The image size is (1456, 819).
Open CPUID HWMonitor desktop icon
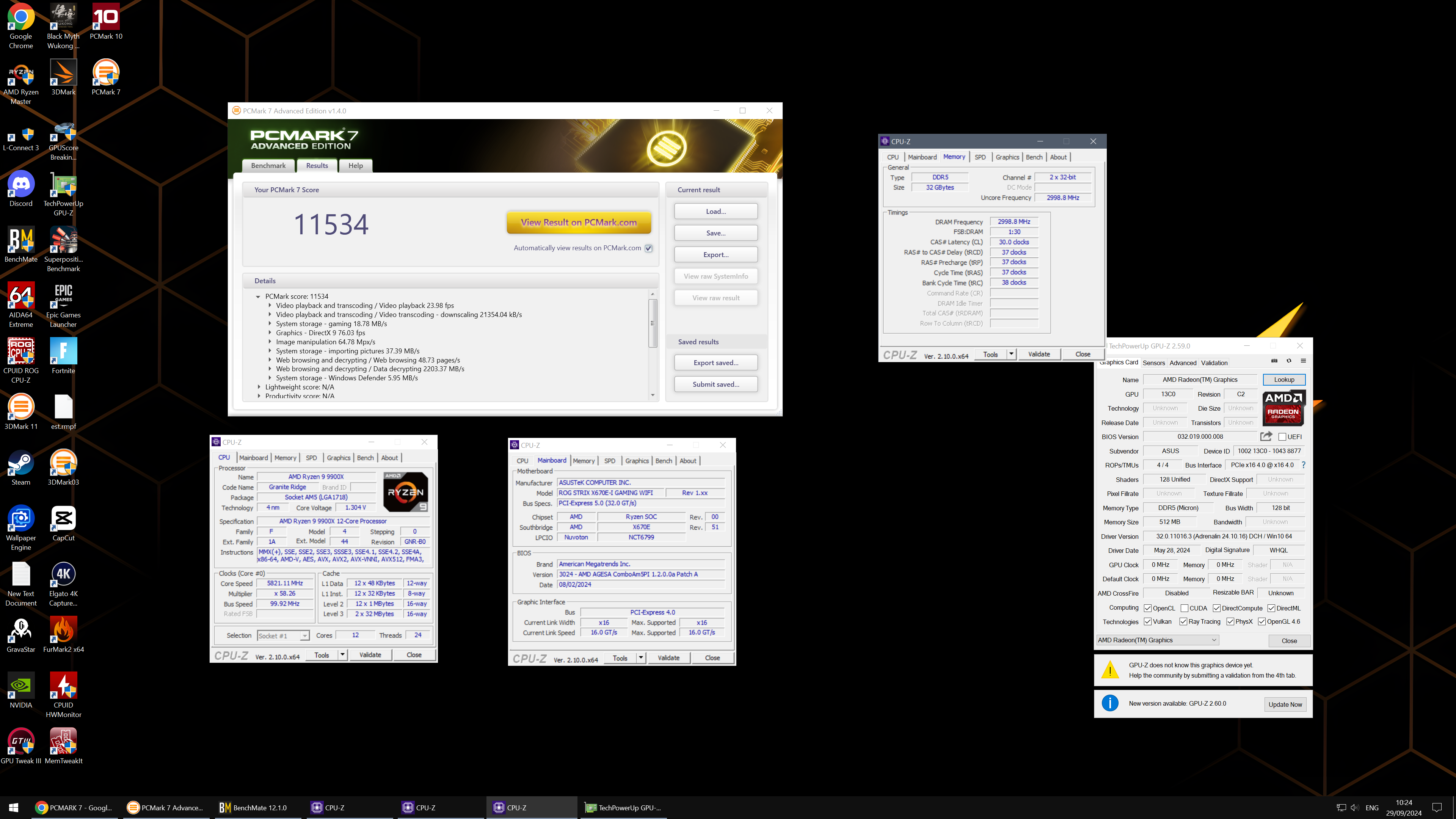63,695
